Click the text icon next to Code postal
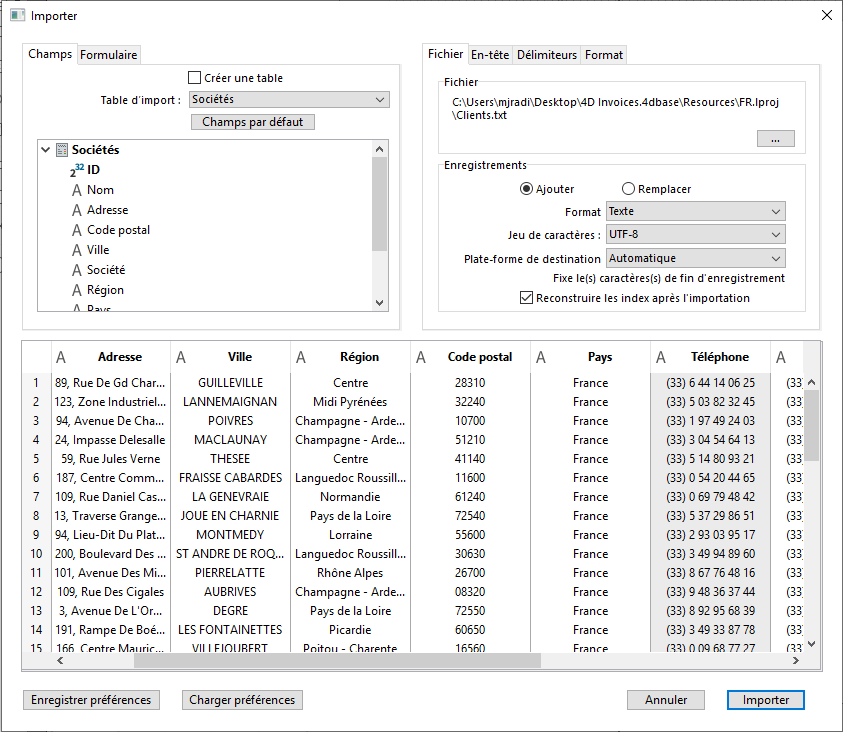 [x=76, y=230]
